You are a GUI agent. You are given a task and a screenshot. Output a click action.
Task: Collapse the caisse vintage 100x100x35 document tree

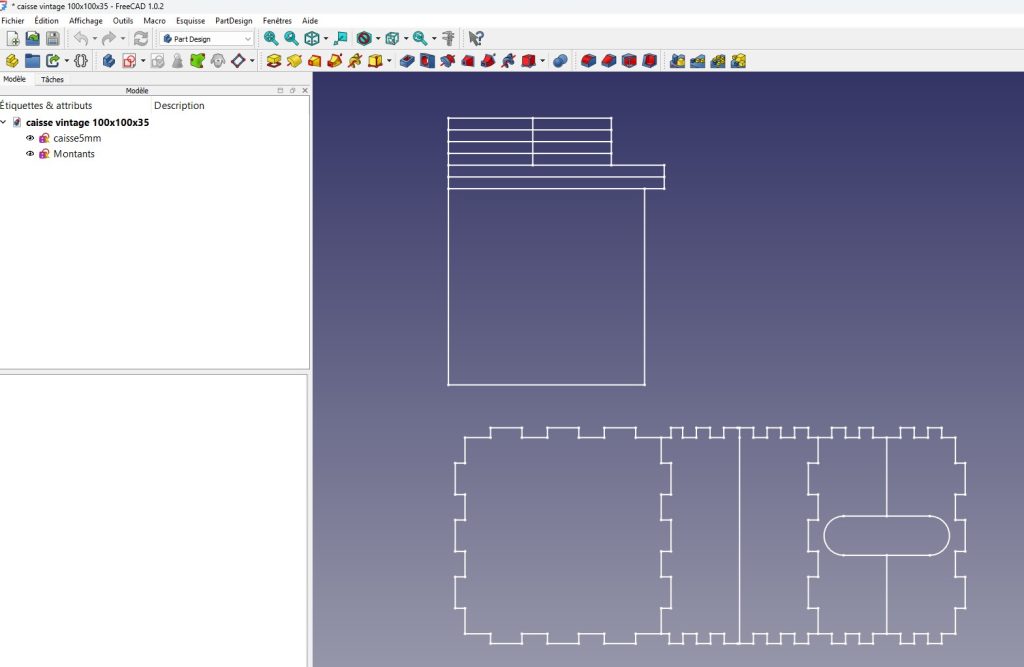click(4, 122)
